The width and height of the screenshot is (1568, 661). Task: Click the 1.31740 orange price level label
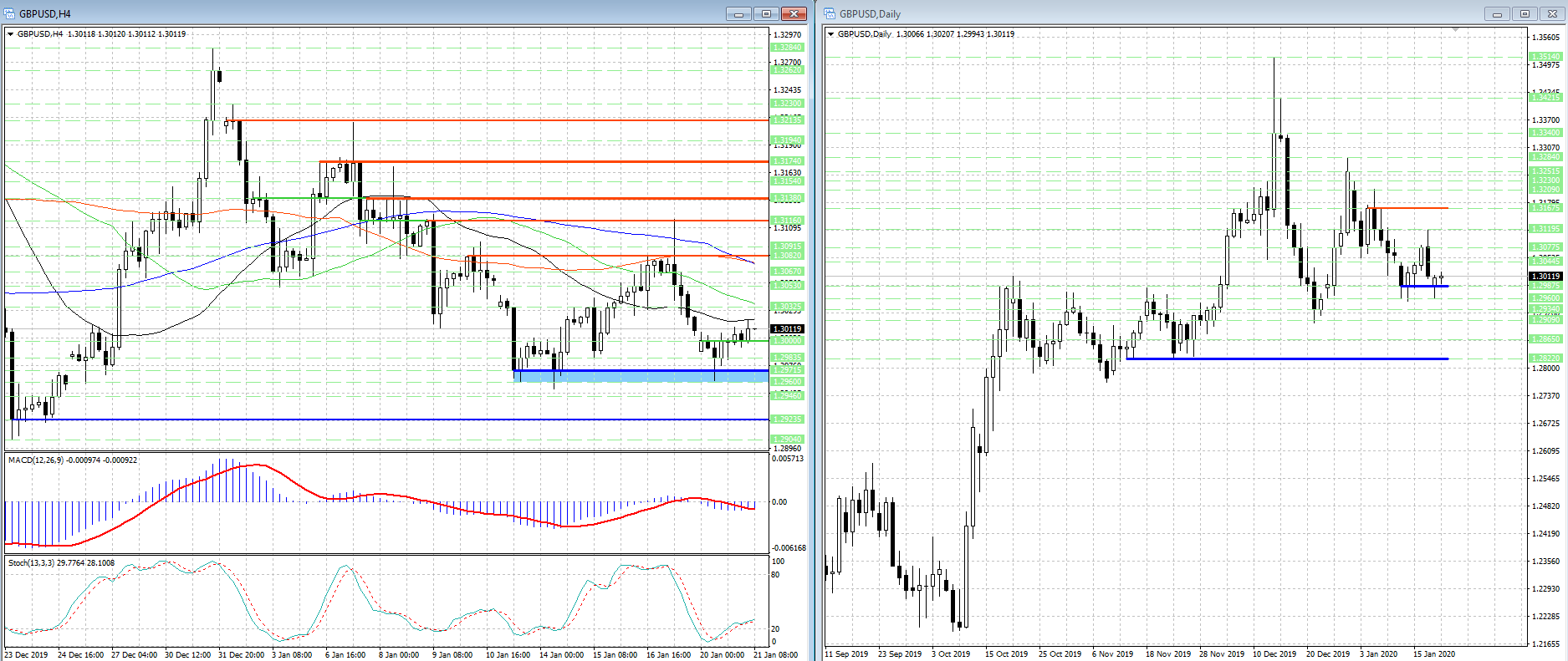tap(787, 161)
